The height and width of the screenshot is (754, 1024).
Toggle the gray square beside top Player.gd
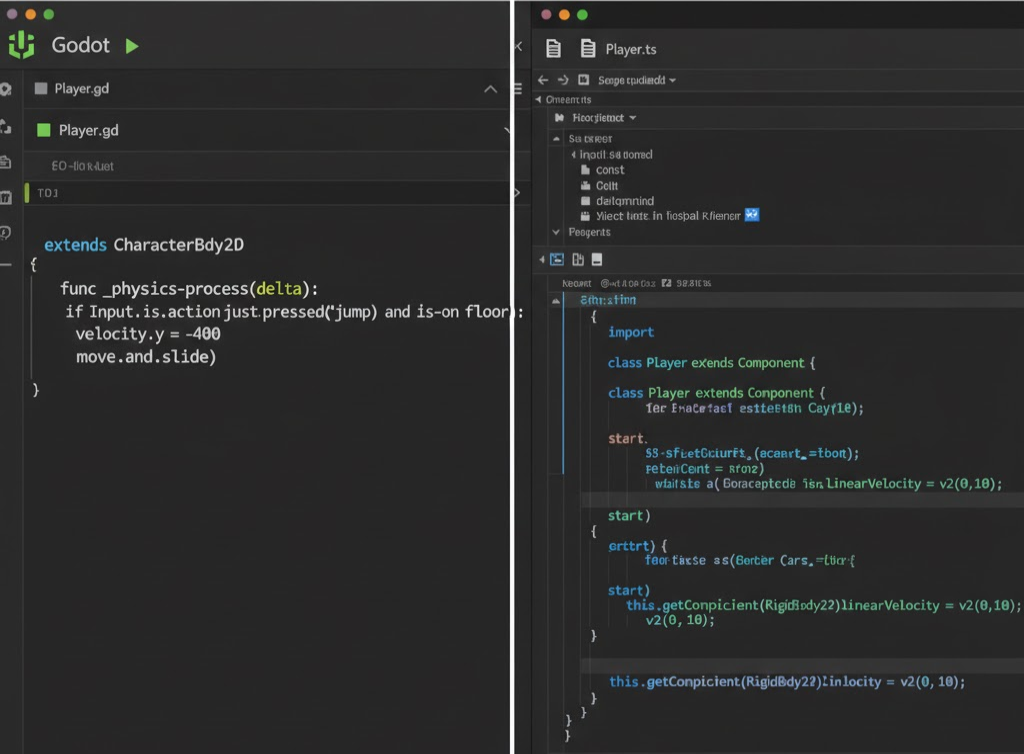[x=41, y=89]
